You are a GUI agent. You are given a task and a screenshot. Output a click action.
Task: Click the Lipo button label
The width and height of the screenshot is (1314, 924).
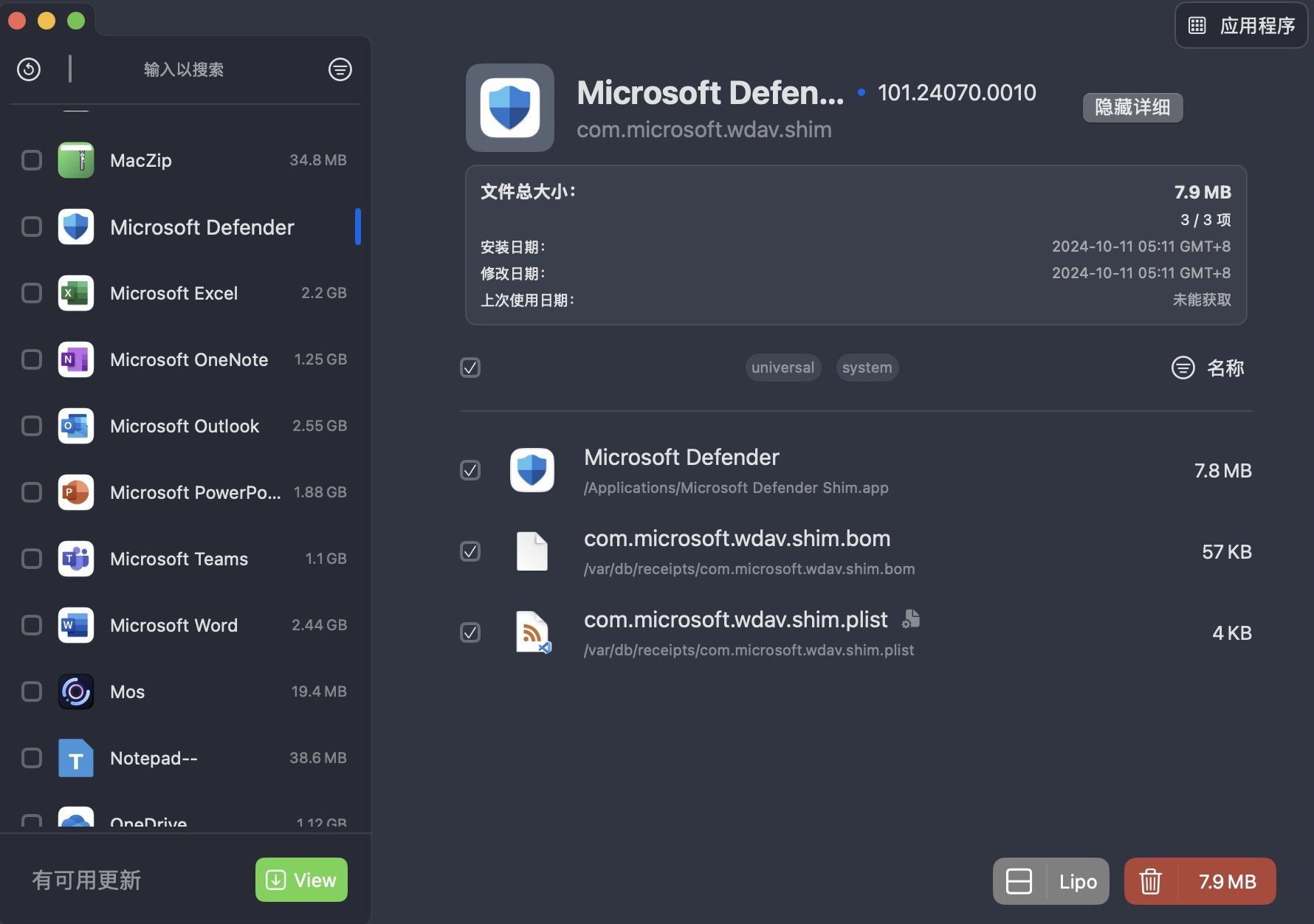1078,881
